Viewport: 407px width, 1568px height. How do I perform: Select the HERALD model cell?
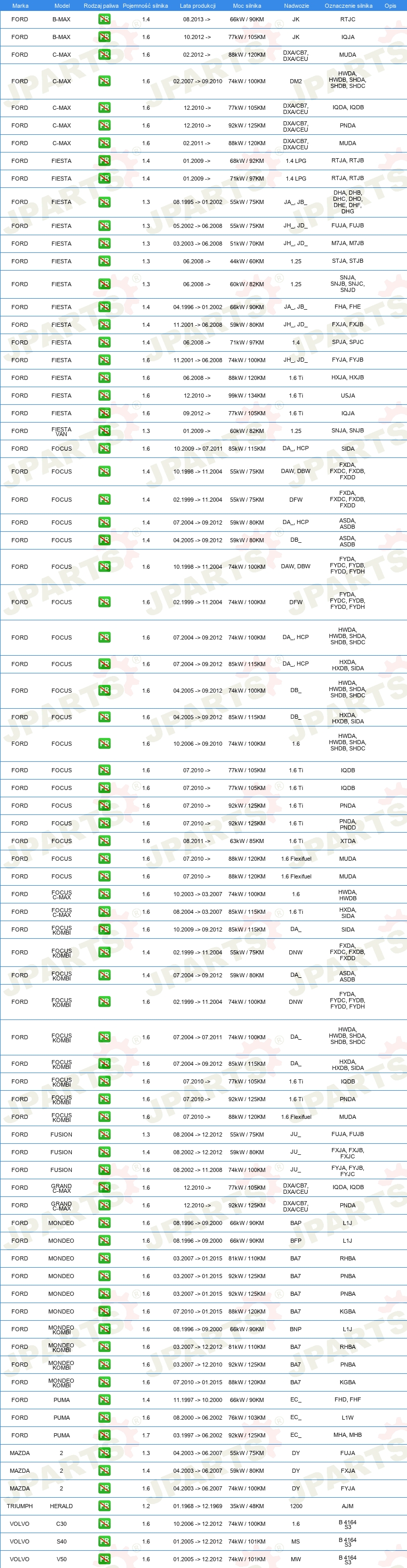coord(61,1506)
